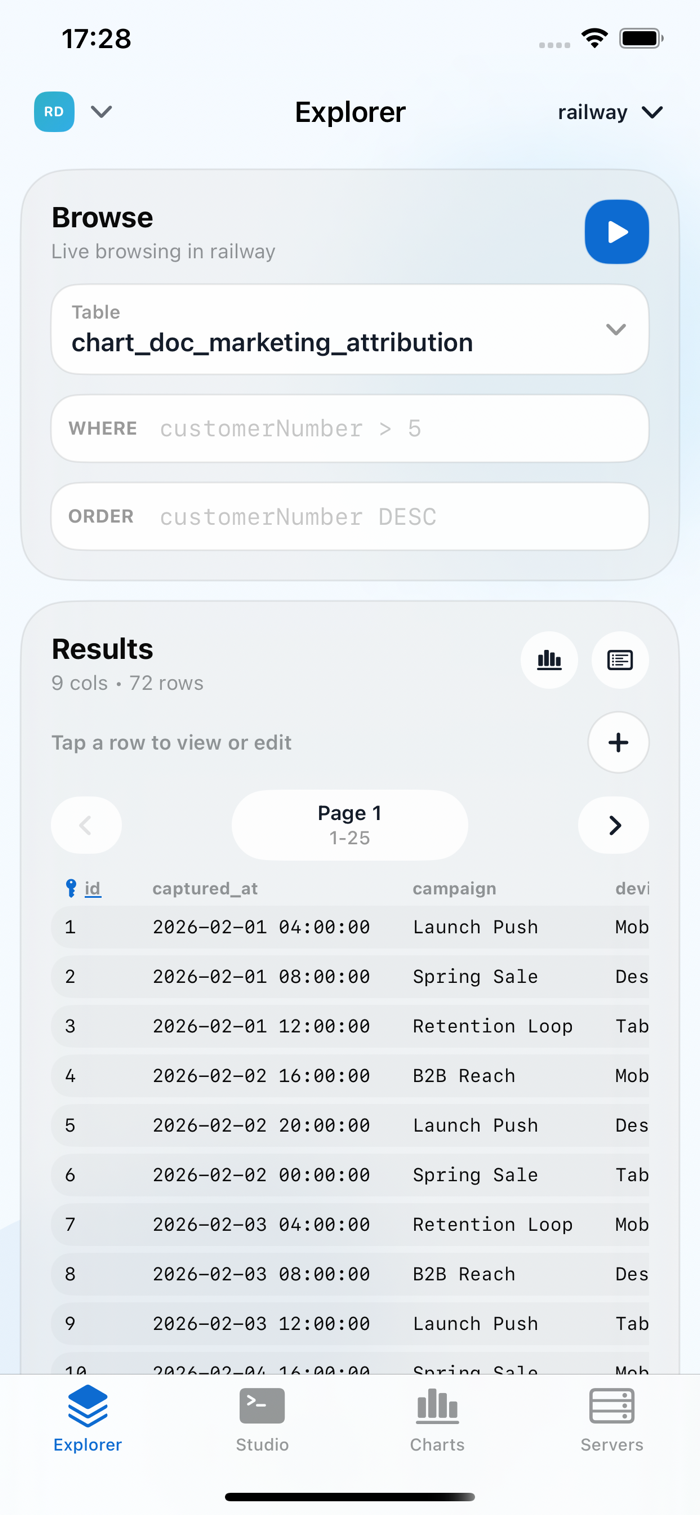Run the browse query with play button
The width and height of the screenshot is (700, 1515).
pyautogui.click(x=617, y=232)
